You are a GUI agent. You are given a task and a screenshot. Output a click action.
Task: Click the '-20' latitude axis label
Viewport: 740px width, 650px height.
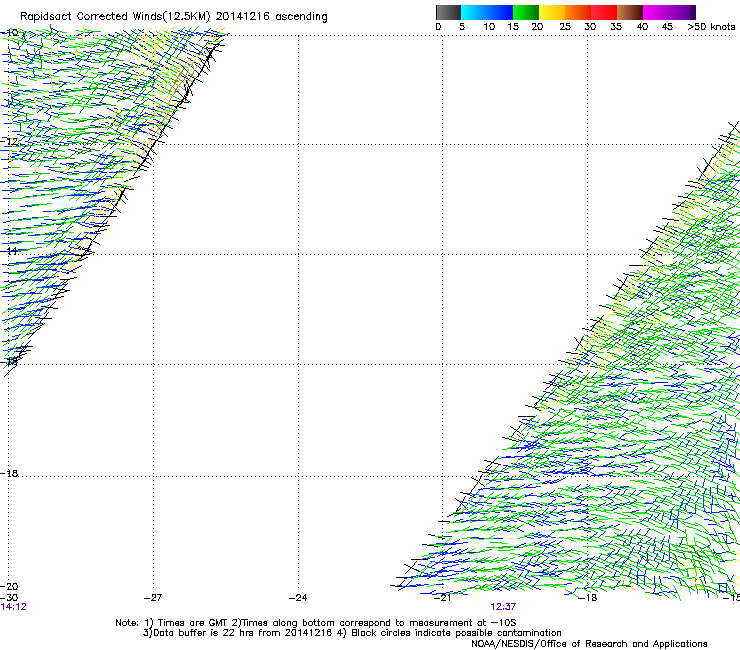pos(9,586)
